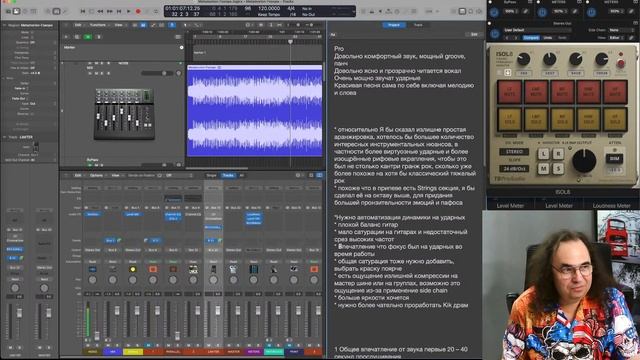Solo the LMF band in ISOL8
The width and height of the screenshot is (640, 360).
pos(536,119)
